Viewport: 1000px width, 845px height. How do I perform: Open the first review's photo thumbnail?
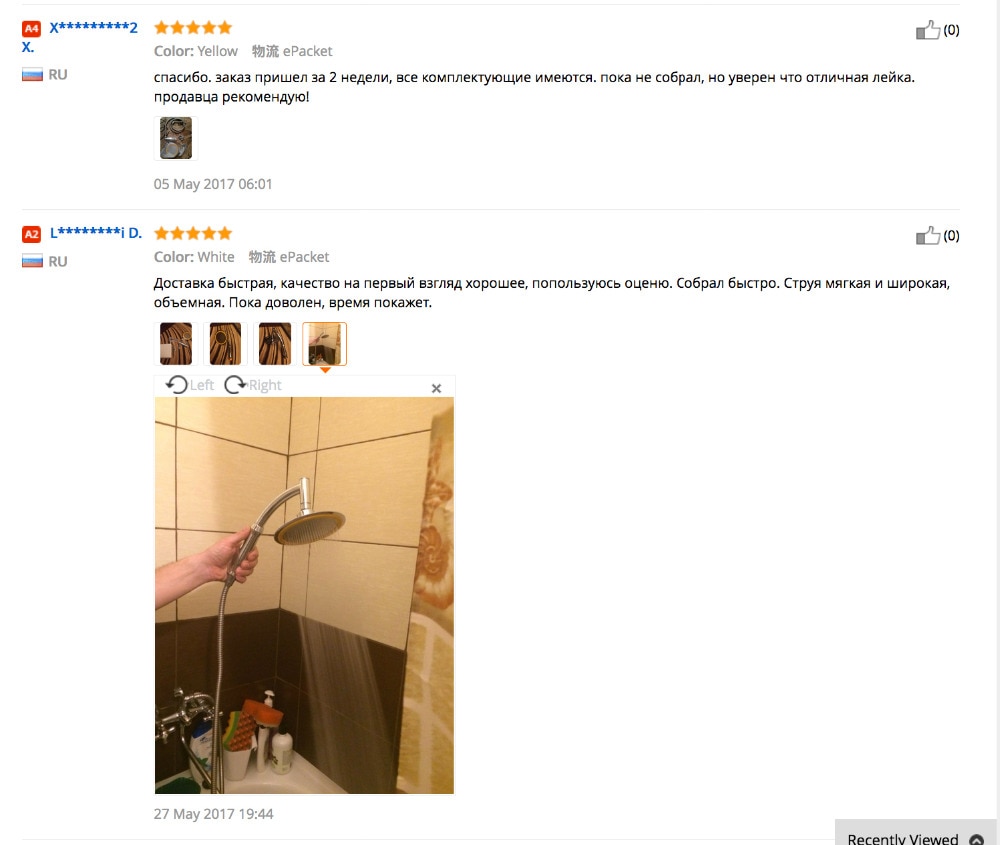pos(176,138)
